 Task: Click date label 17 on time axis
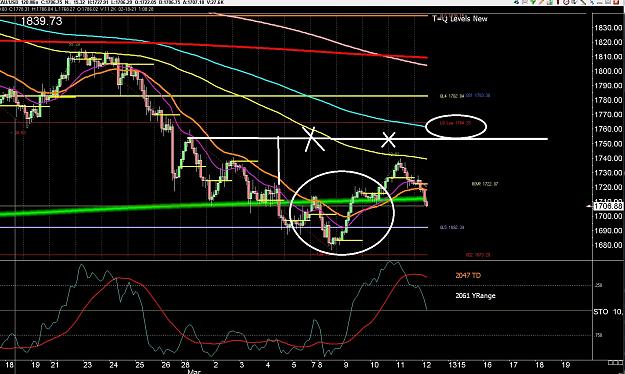click(513, 365)
